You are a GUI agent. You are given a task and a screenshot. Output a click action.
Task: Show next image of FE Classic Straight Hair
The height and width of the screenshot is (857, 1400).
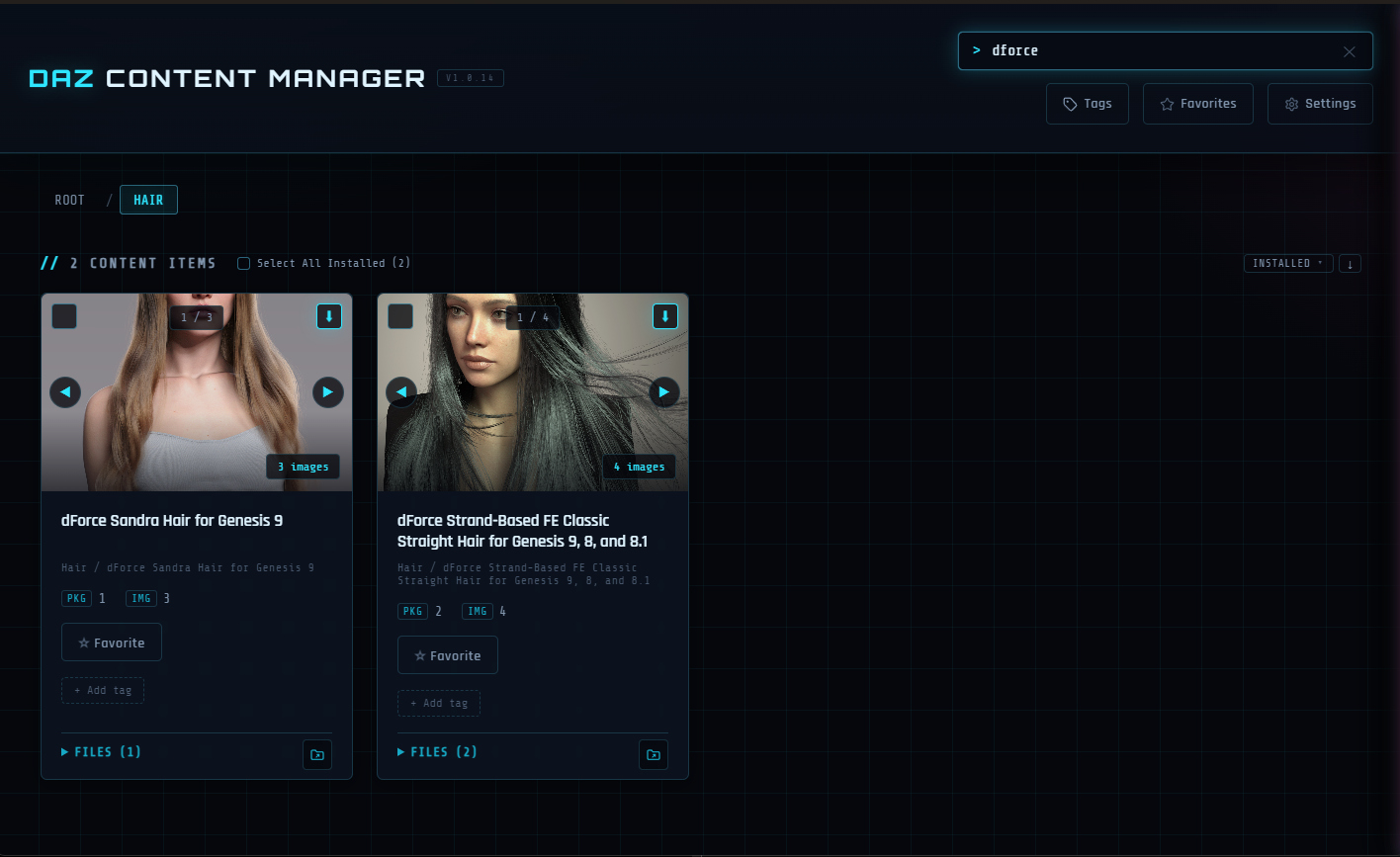(664, 392)
